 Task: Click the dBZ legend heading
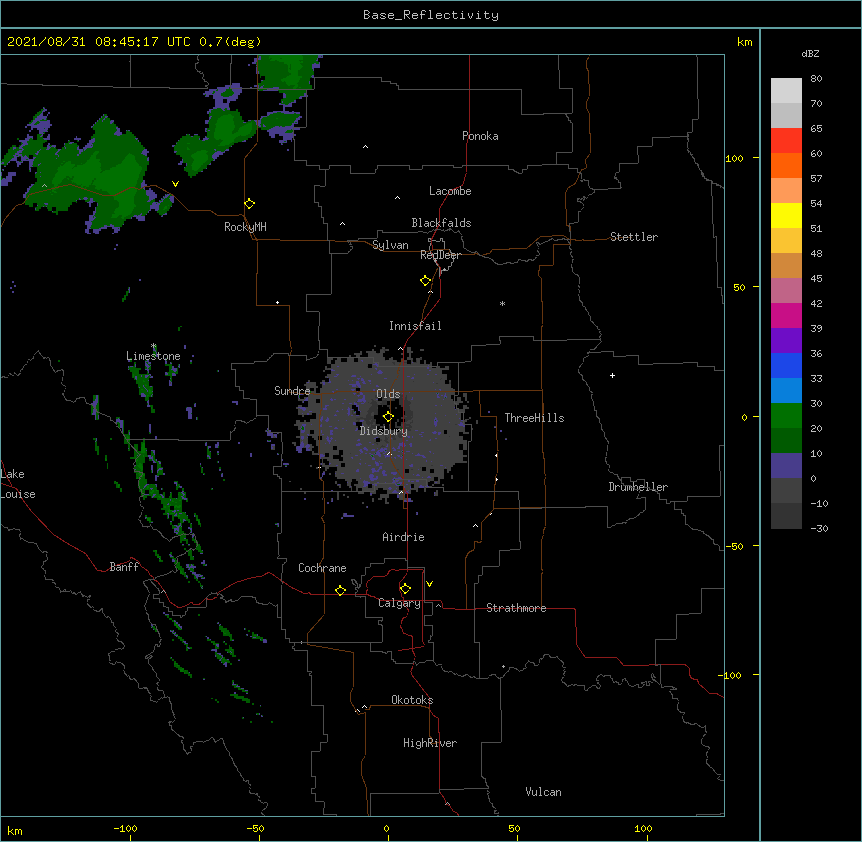point(810,53)
